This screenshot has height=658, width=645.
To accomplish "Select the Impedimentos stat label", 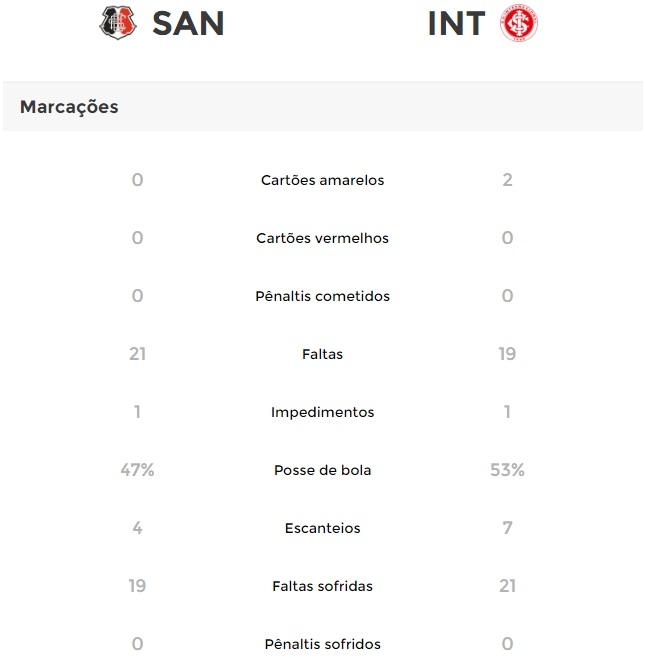I will click(322, 412).
